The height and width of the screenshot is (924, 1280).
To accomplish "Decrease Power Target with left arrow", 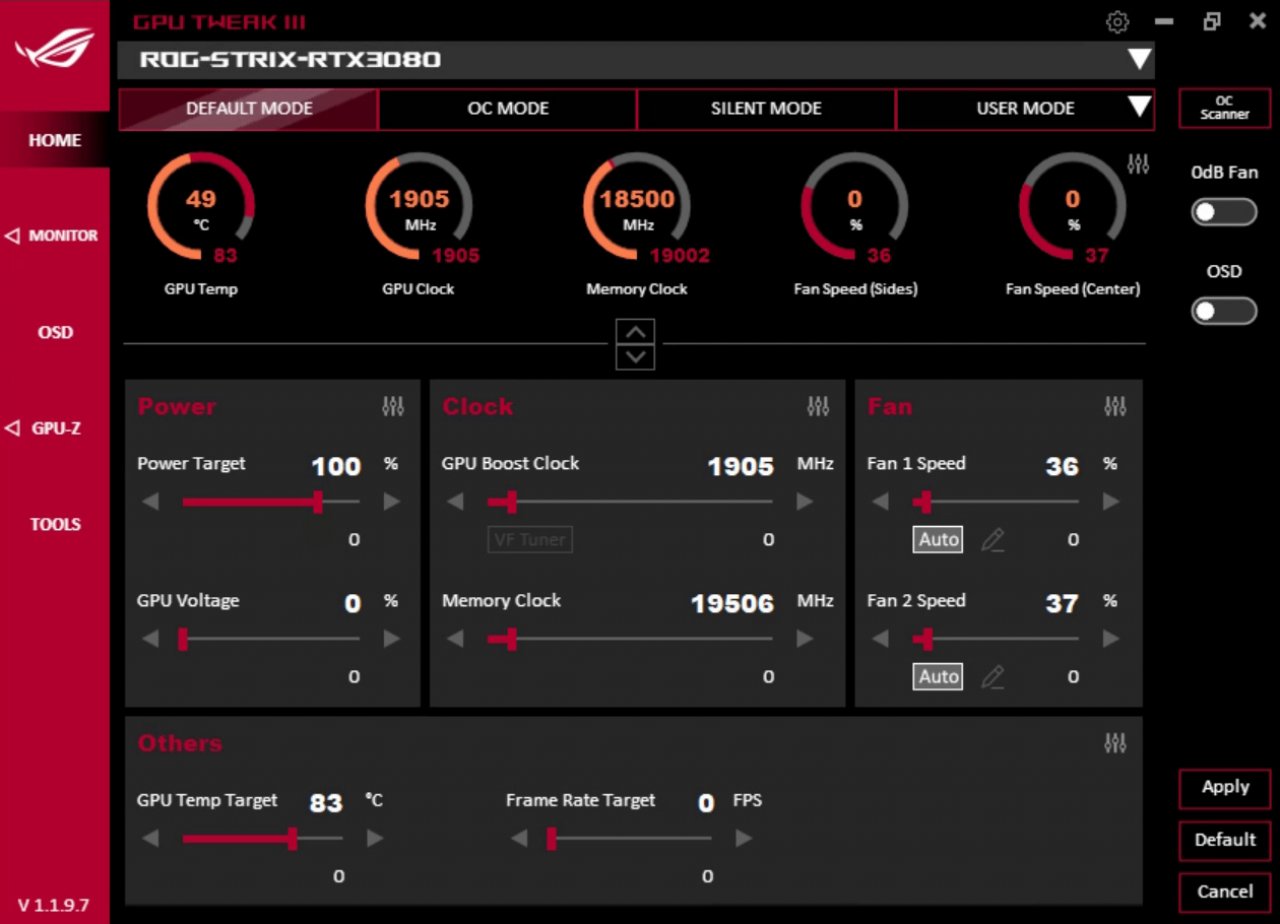I will [x=151, y=502].
